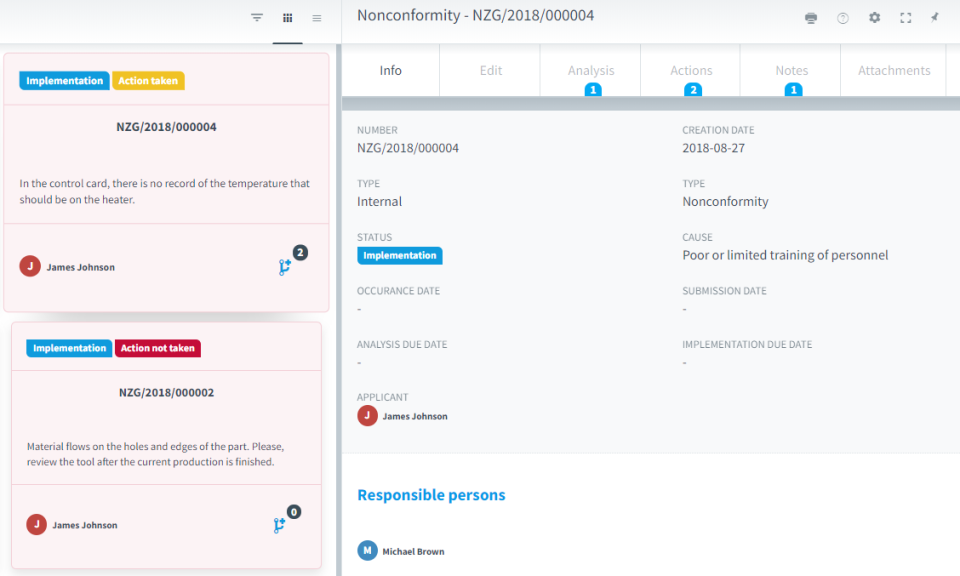Open the filter options icon
The width and height of the screenshot is (960, 576).
(257, 18)
